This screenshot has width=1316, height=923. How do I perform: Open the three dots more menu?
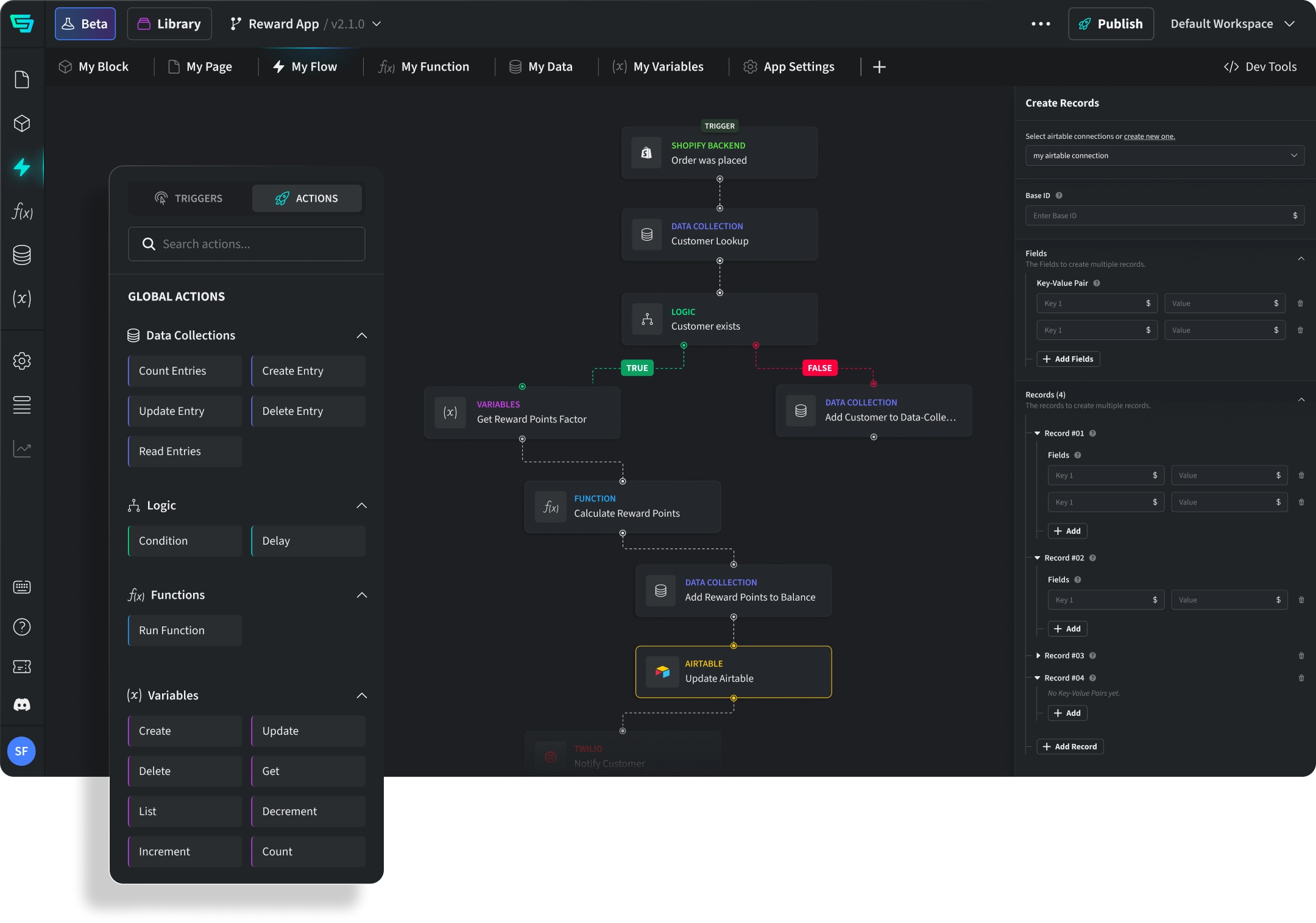1041,24
